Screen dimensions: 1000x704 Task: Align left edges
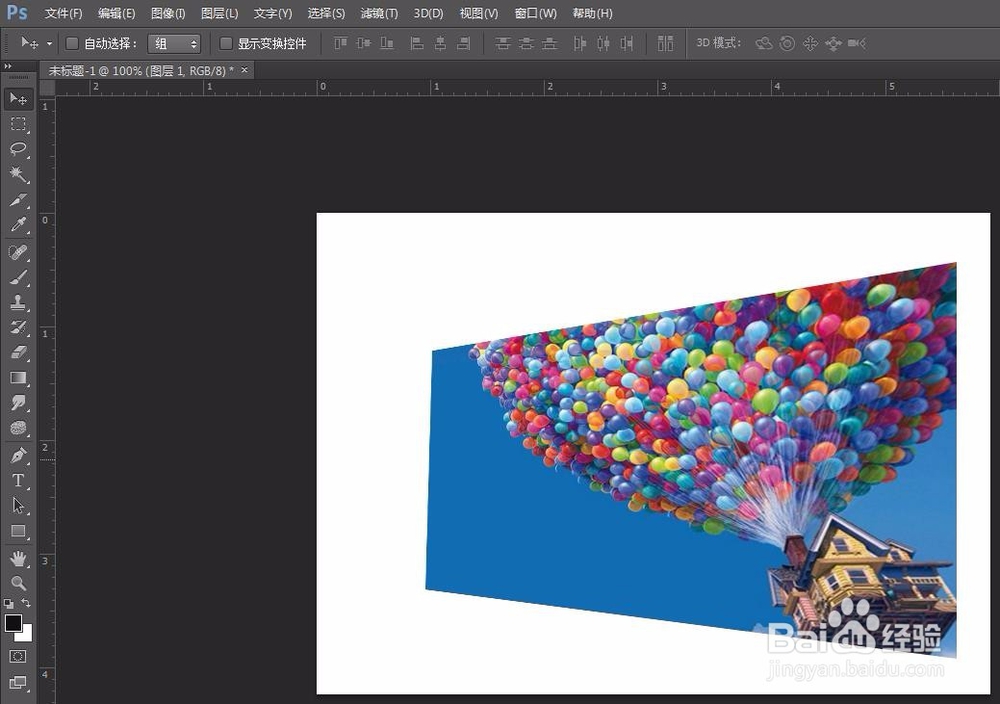coord(417,43)
